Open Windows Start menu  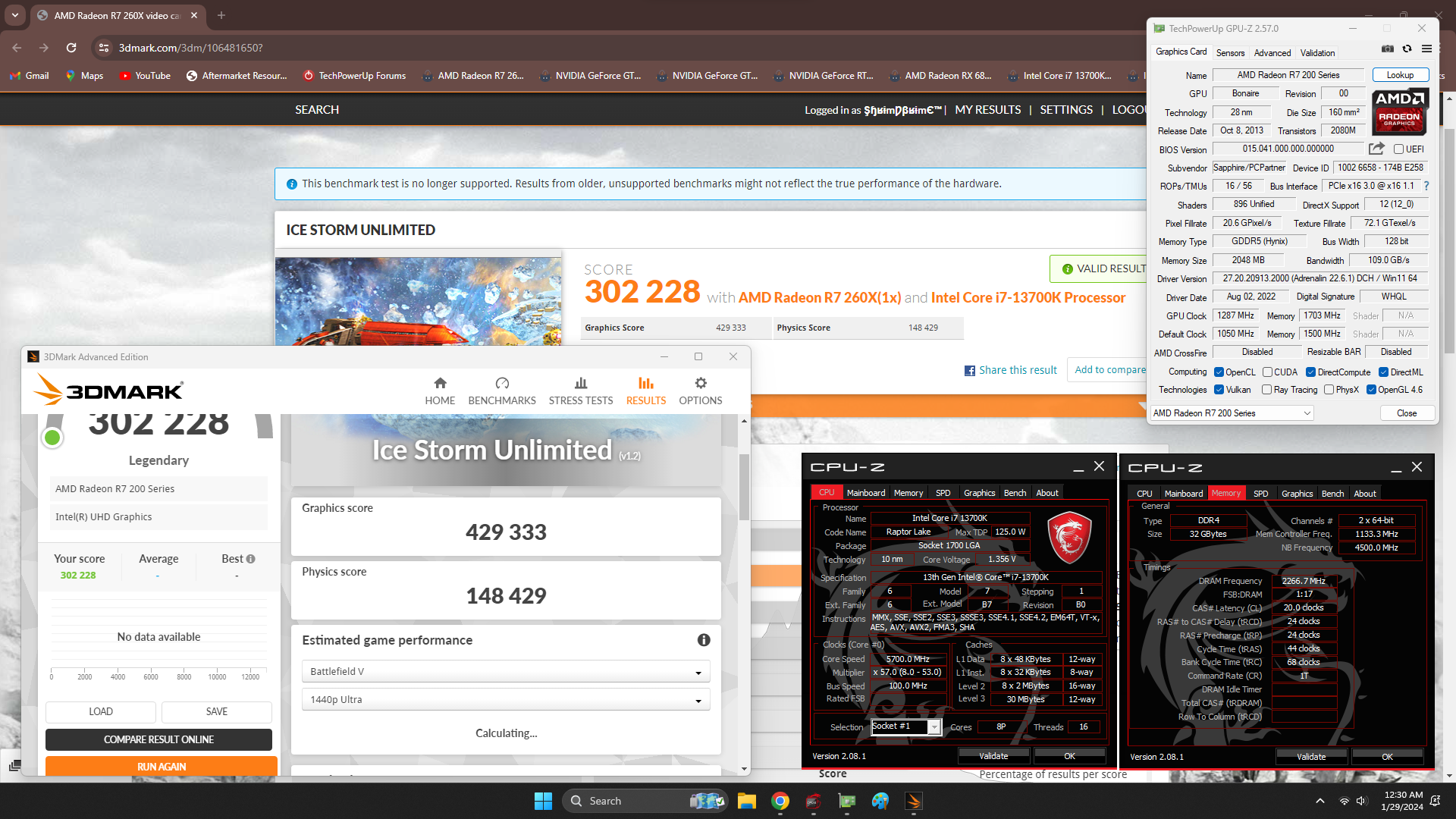543,801
